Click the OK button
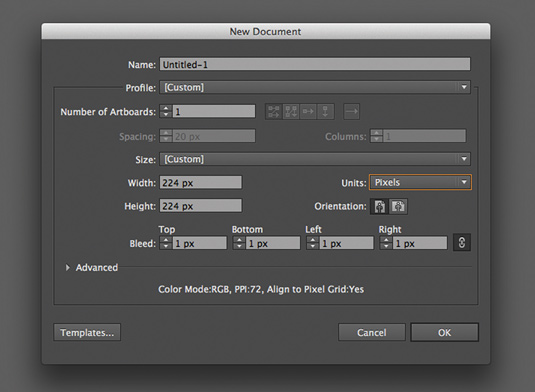This screenshot has height=392, width=535. (x=444, y=332)
